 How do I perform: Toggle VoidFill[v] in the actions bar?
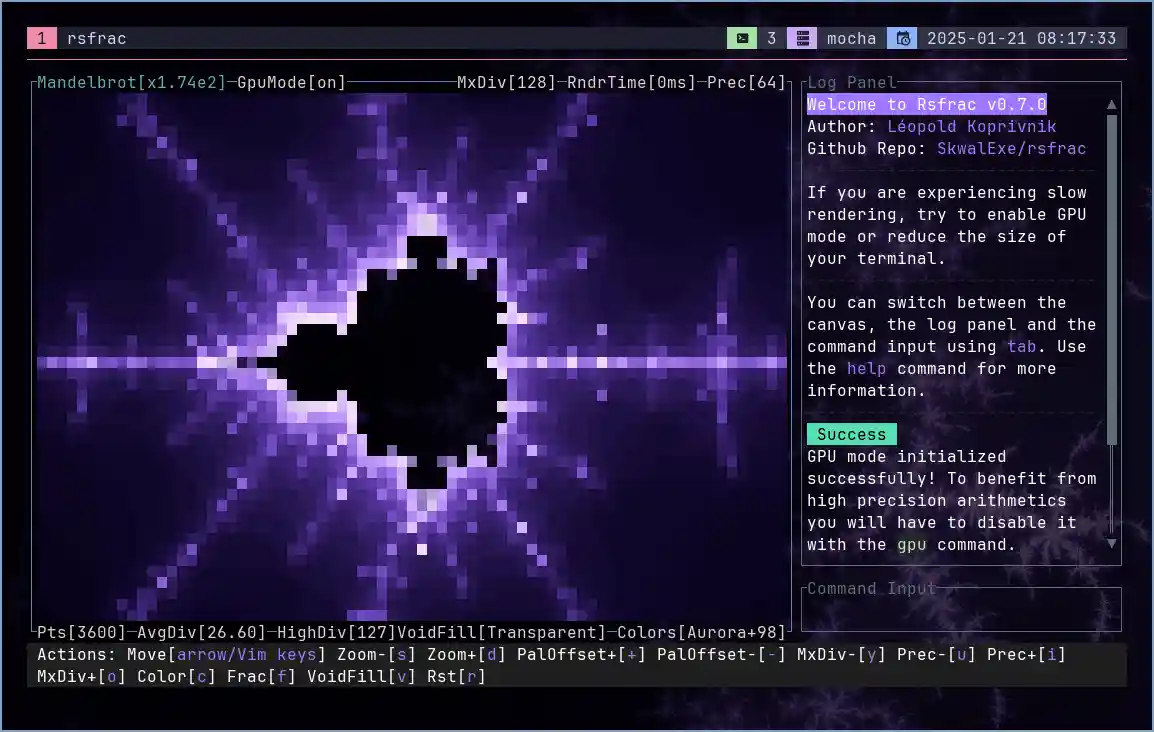pyautogui.click(x=347, y=676)
